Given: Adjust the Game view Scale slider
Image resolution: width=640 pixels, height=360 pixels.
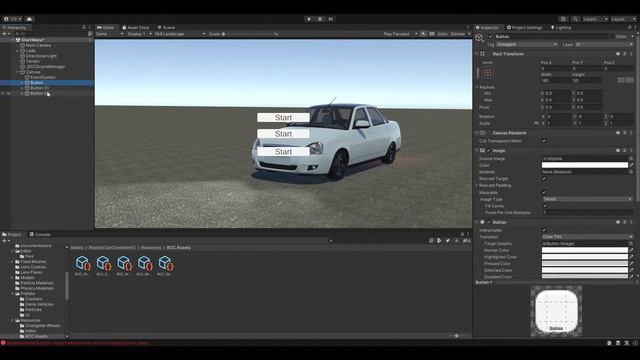Looking at the screenshot, I should pos(248,34).
